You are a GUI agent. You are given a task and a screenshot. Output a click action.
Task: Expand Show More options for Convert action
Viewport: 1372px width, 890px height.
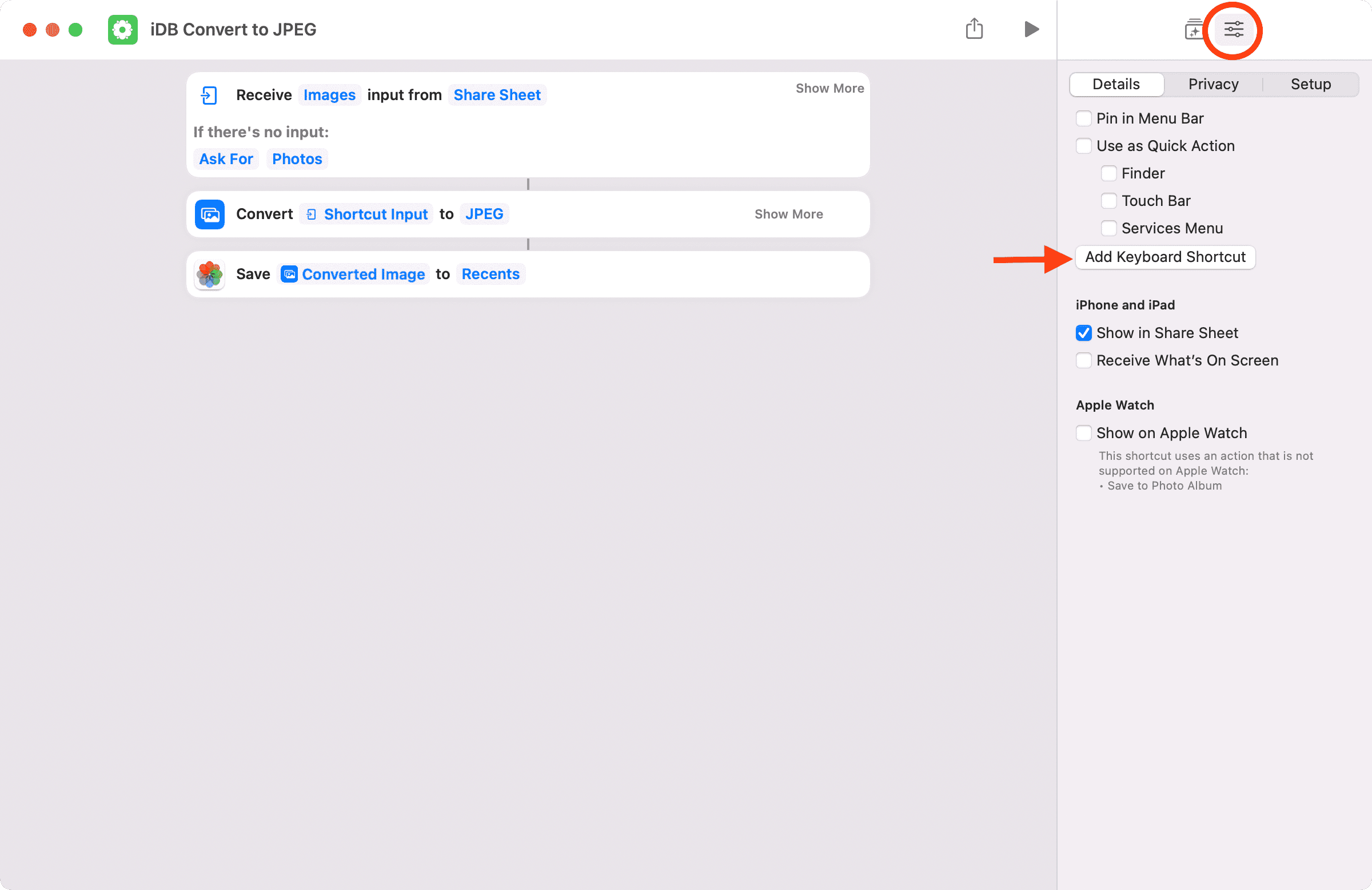789,213
